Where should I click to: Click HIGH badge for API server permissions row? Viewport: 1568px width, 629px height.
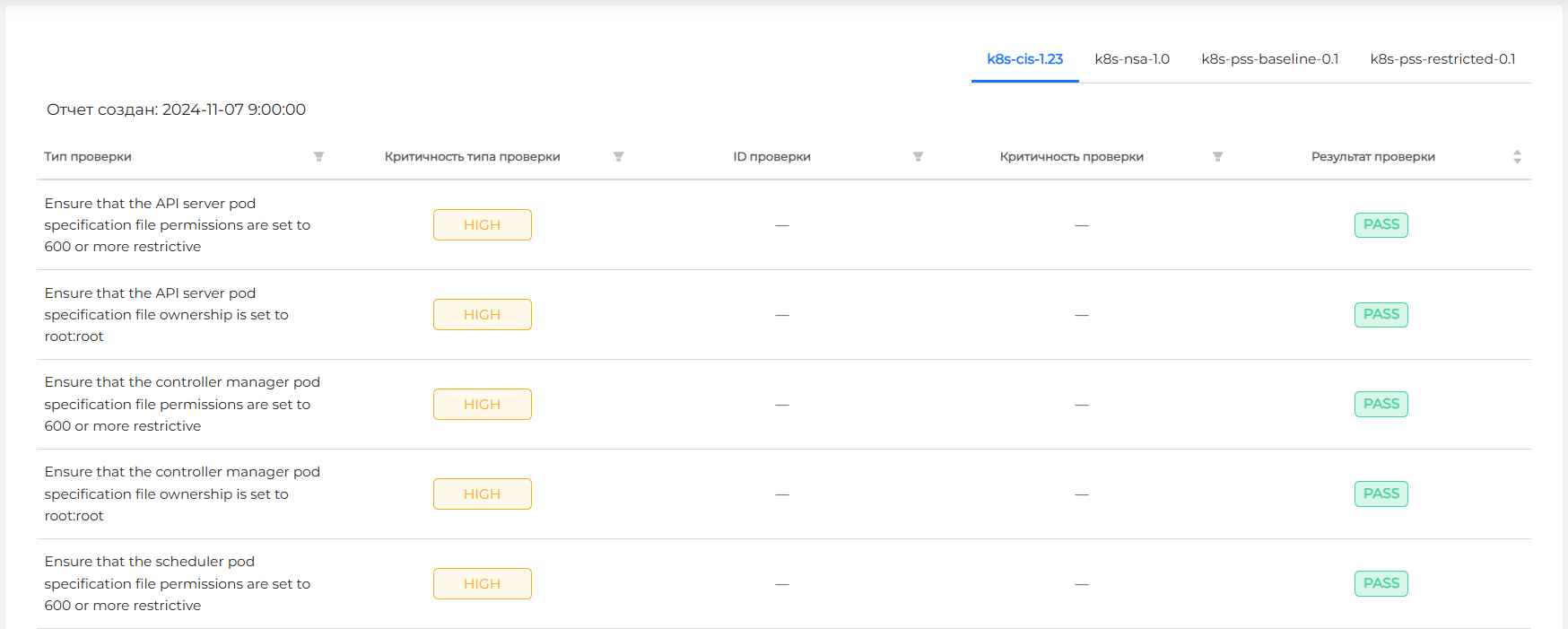coord(483,225)
